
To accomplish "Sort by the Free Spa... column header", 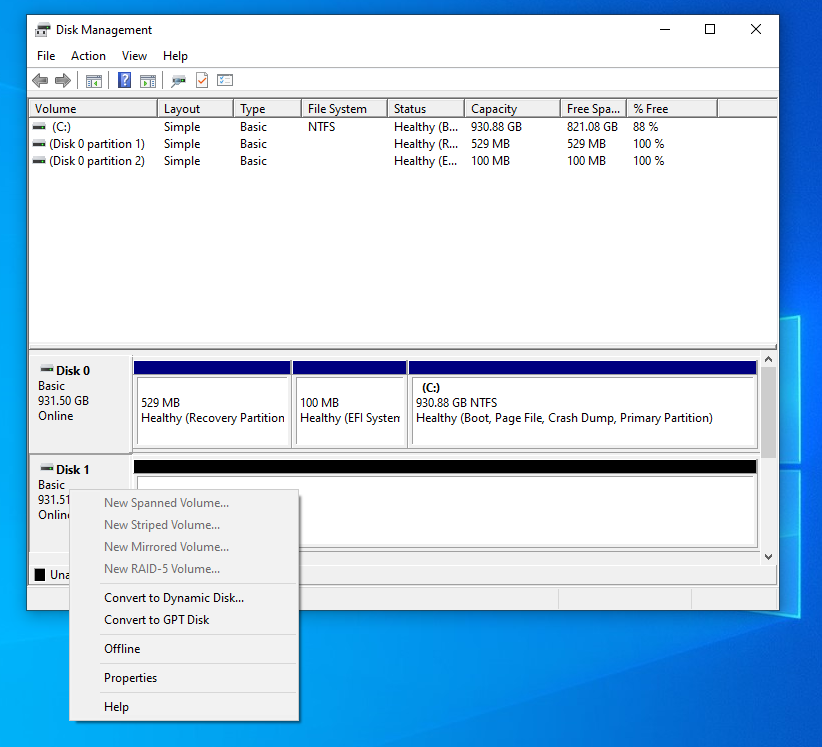I will [x=593, y=109].
